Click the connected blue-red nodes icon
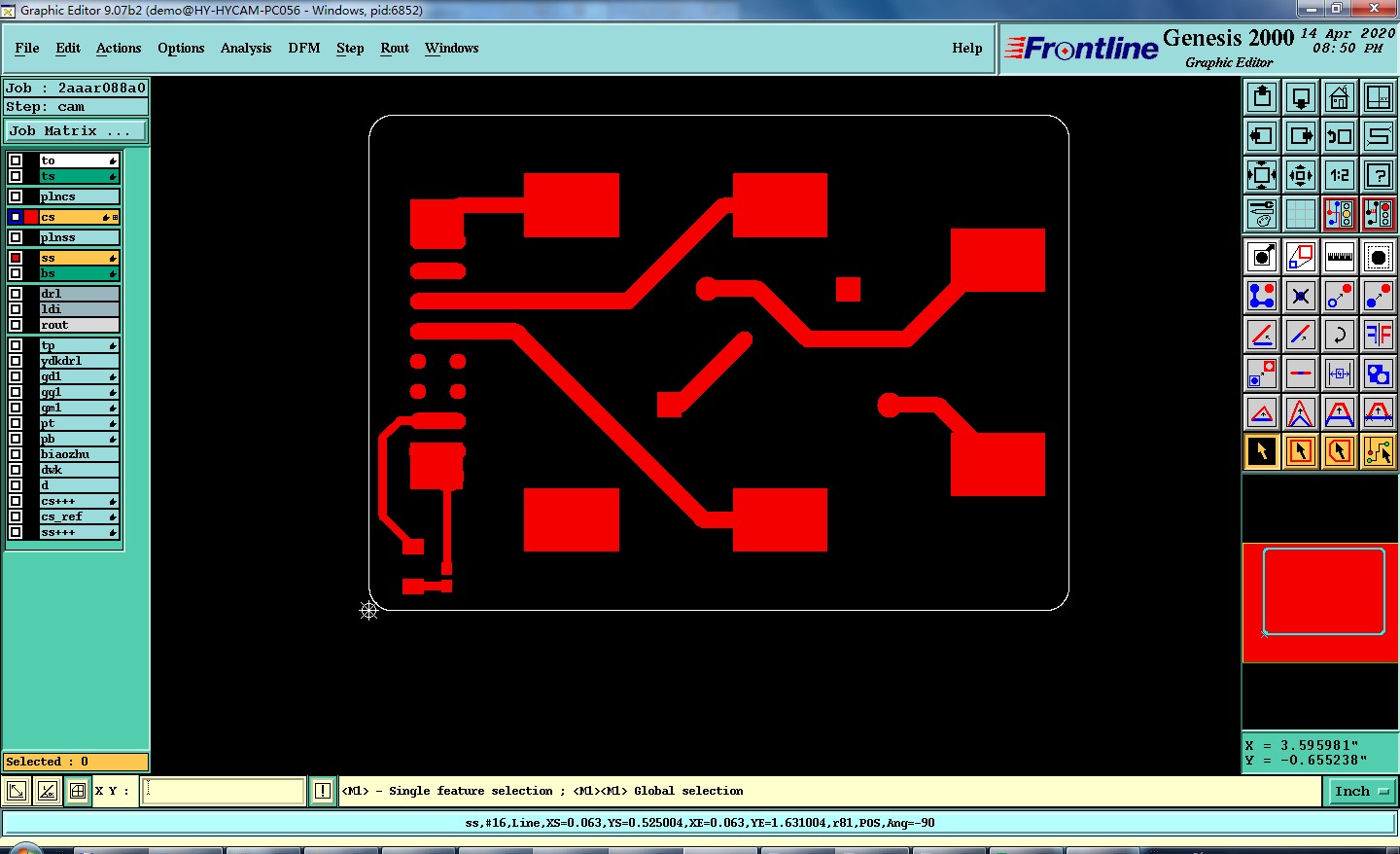Image resolution: width=1400 pixels, height=854 pixels. pyautogui.click(x=1262, y=296)
